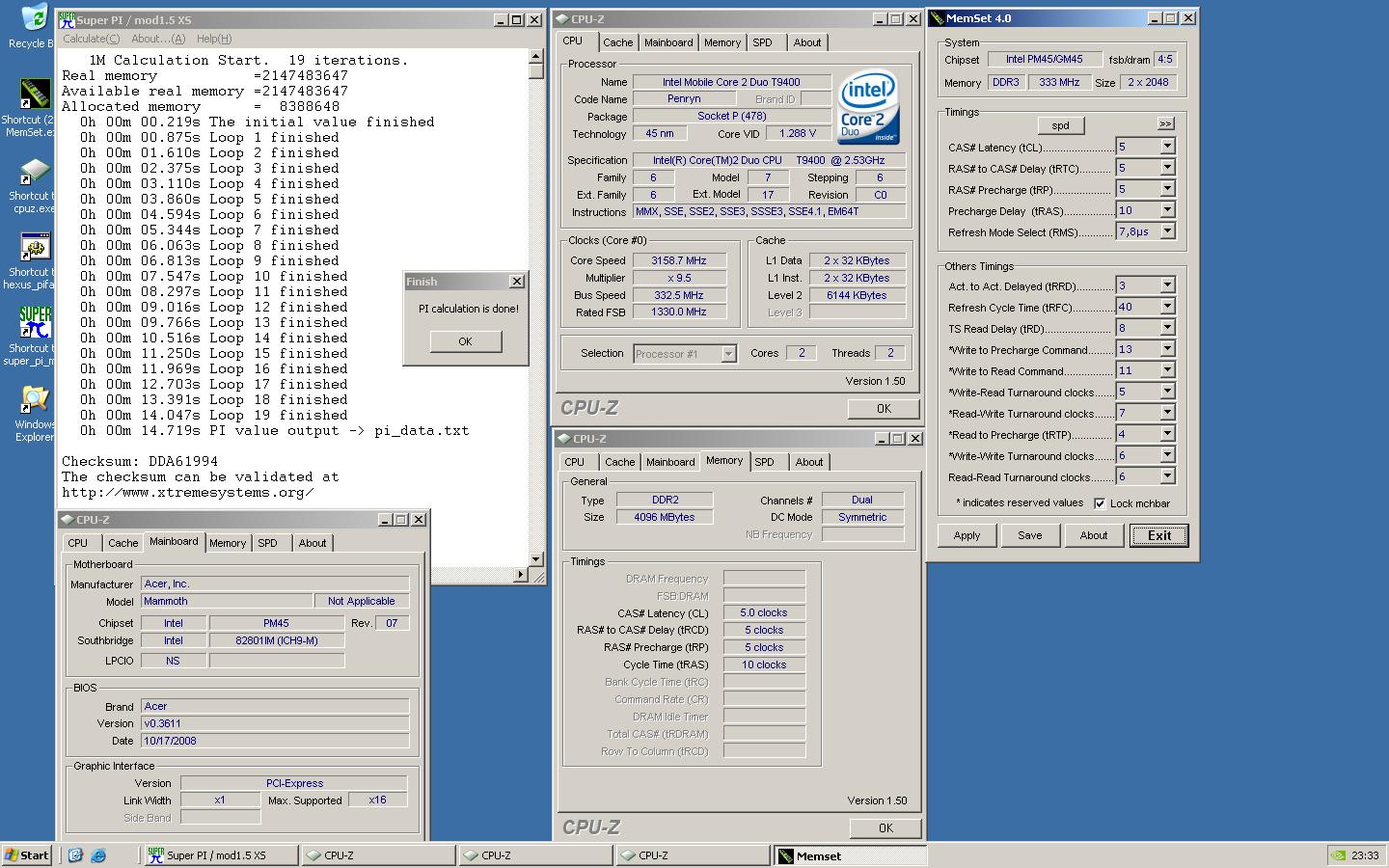Expand the RAS# to CAS# Delay dropdown
The height and width of the screenshot is (868, 1389).
(1167, 168)
